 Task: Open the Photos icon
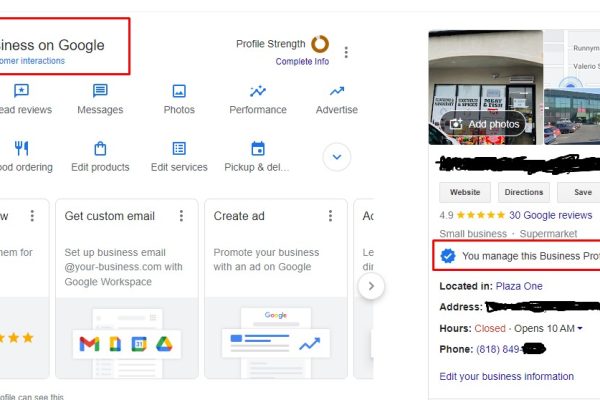click(179, 91)
